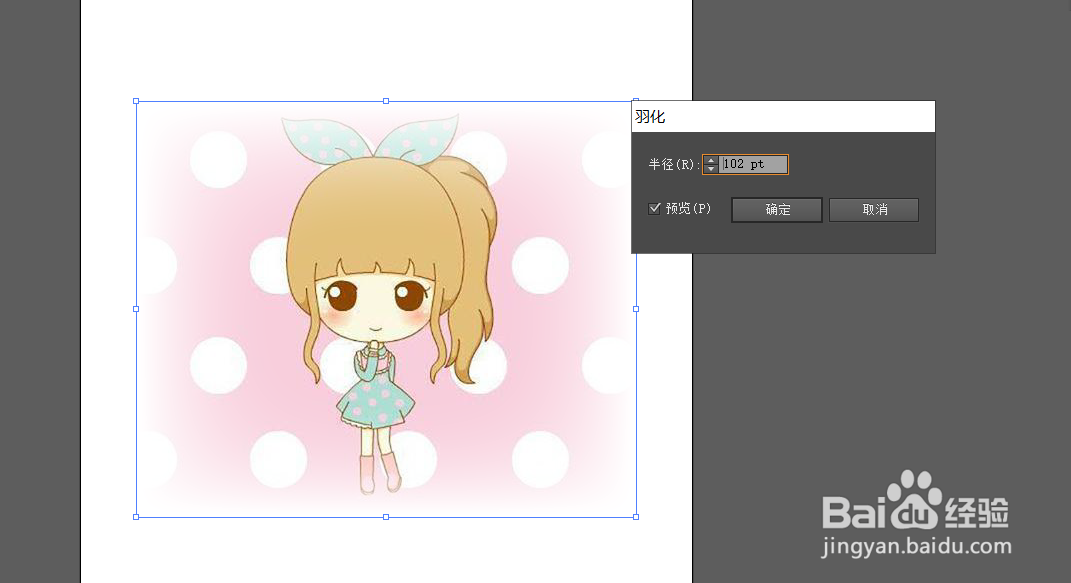Viewport: 1071px width, 583px height.
Task: Click the top-left selection handle of the image
Action: coord(136,101)
